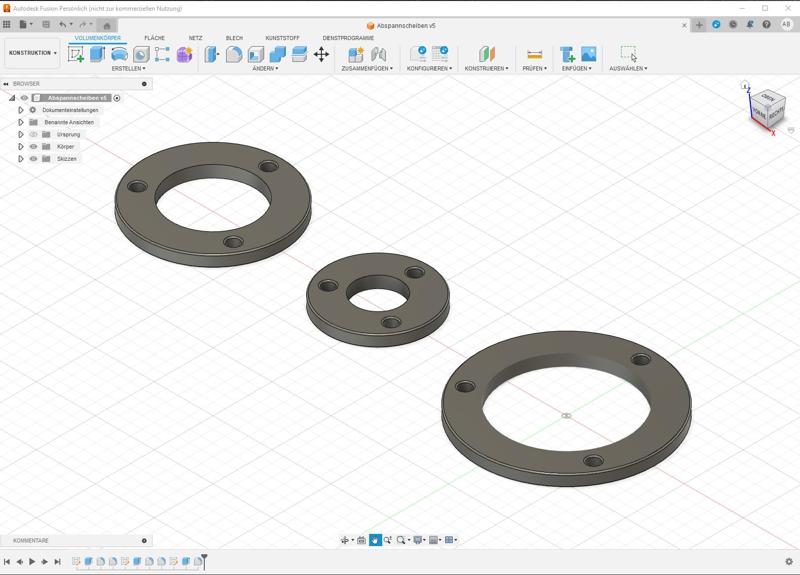The width and height of the screenshot is (800, 575).
Task: Activate the Move/Copy cross-arrow tool
Action: click(321, 54)
